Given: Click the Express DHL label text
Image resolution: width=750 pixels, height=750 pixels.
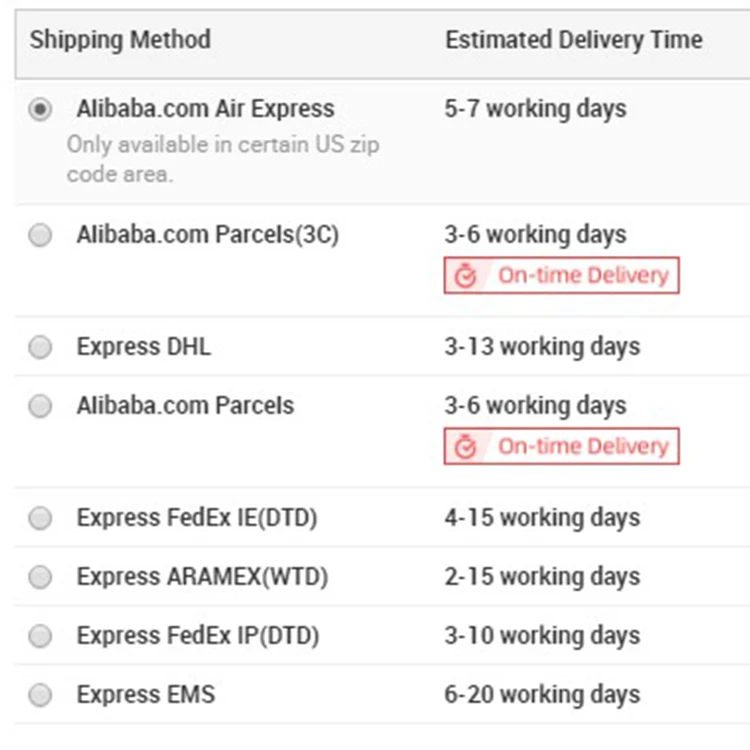Looking at the screenshot, I should coord(143,347).
